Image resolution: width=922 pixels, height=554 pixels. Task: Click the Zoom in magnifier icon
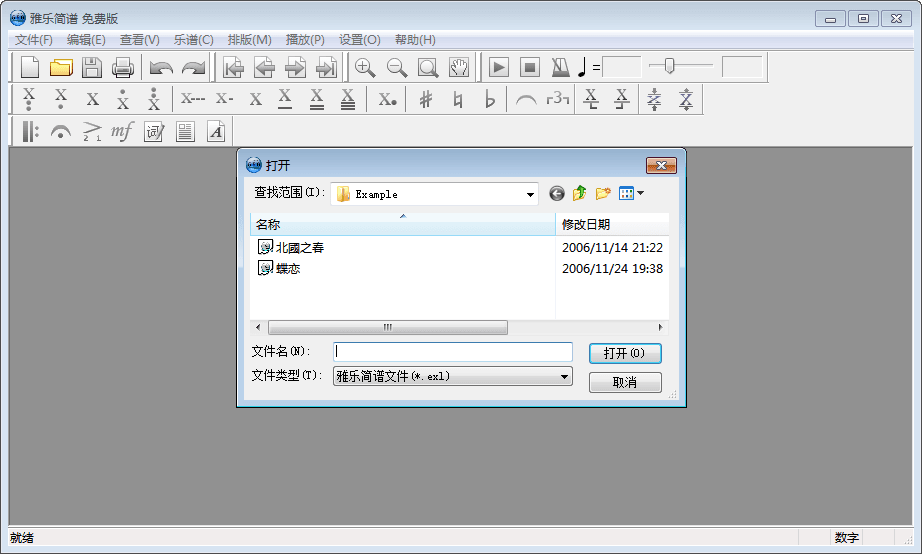coord(365,68)
